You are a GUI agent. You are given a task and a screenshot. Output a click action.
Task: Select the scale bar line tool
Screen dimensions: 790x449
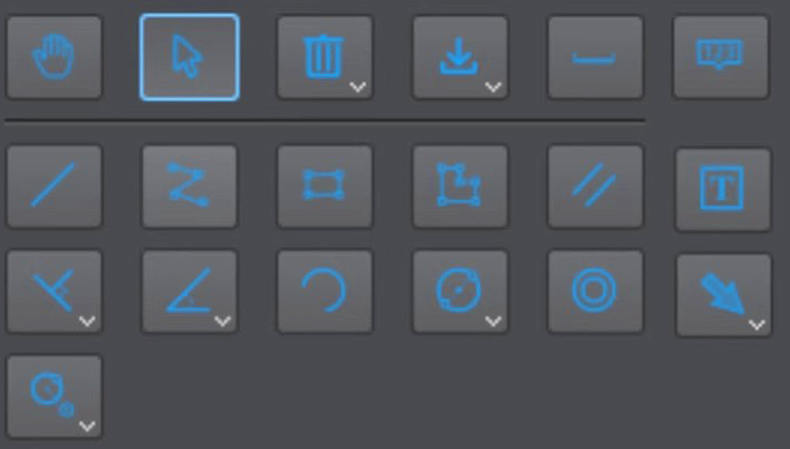(x=595, y=57)
